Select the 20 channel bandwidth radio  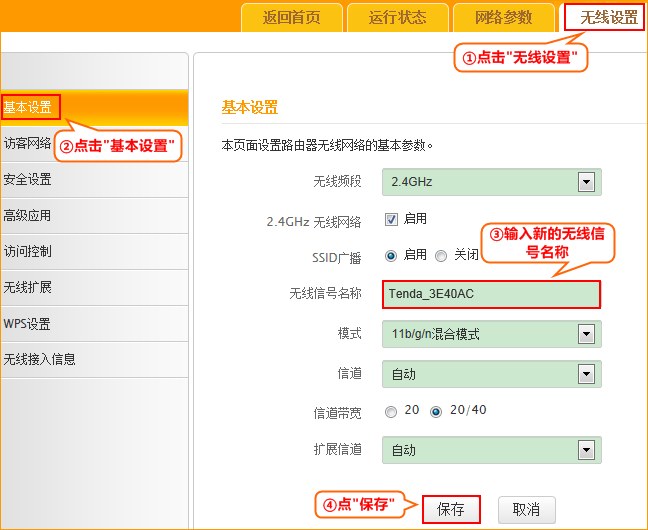(x=391, y=411)
